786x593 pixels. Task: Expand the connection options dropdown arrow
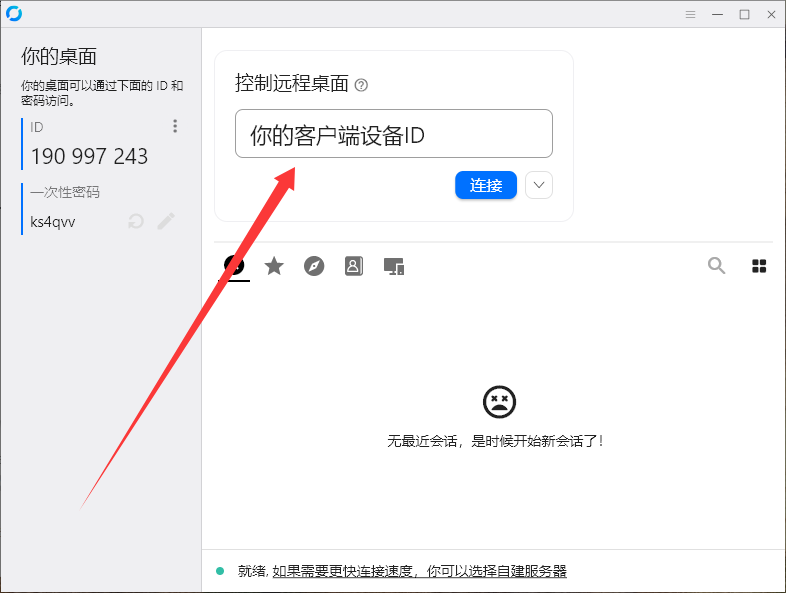click(x=539, y=185)
